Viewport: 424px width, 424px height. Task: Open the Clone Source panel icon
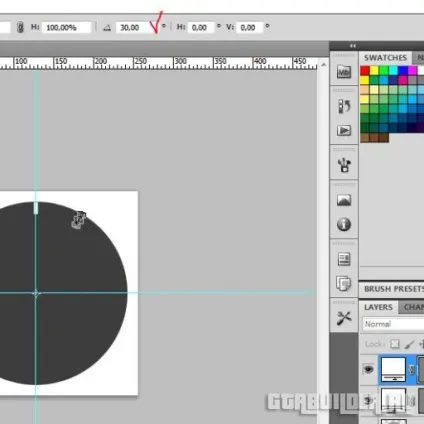344,284
